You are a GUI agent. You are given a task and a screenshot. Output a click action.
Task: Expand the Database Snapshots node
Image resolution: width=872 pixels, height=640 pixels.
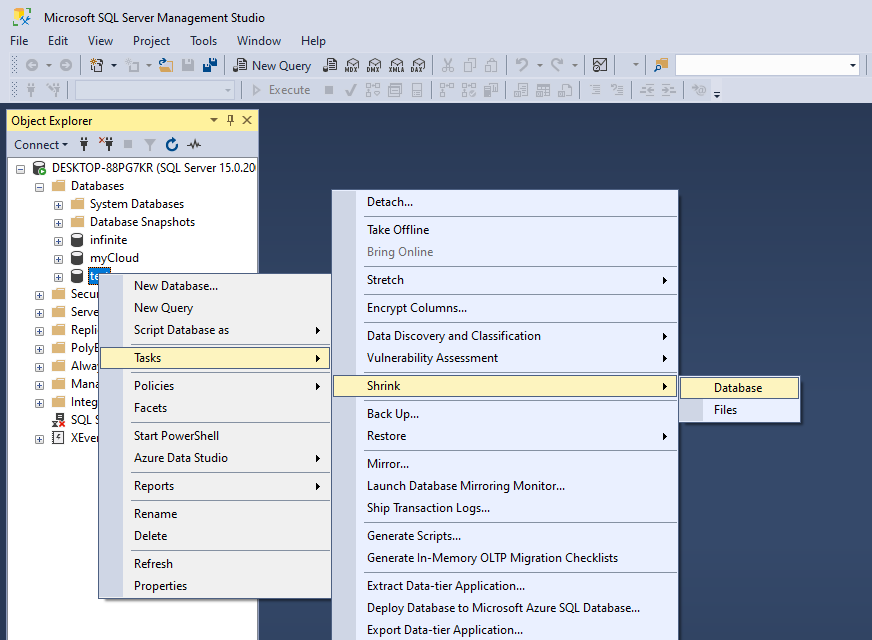tap(58, 223)
